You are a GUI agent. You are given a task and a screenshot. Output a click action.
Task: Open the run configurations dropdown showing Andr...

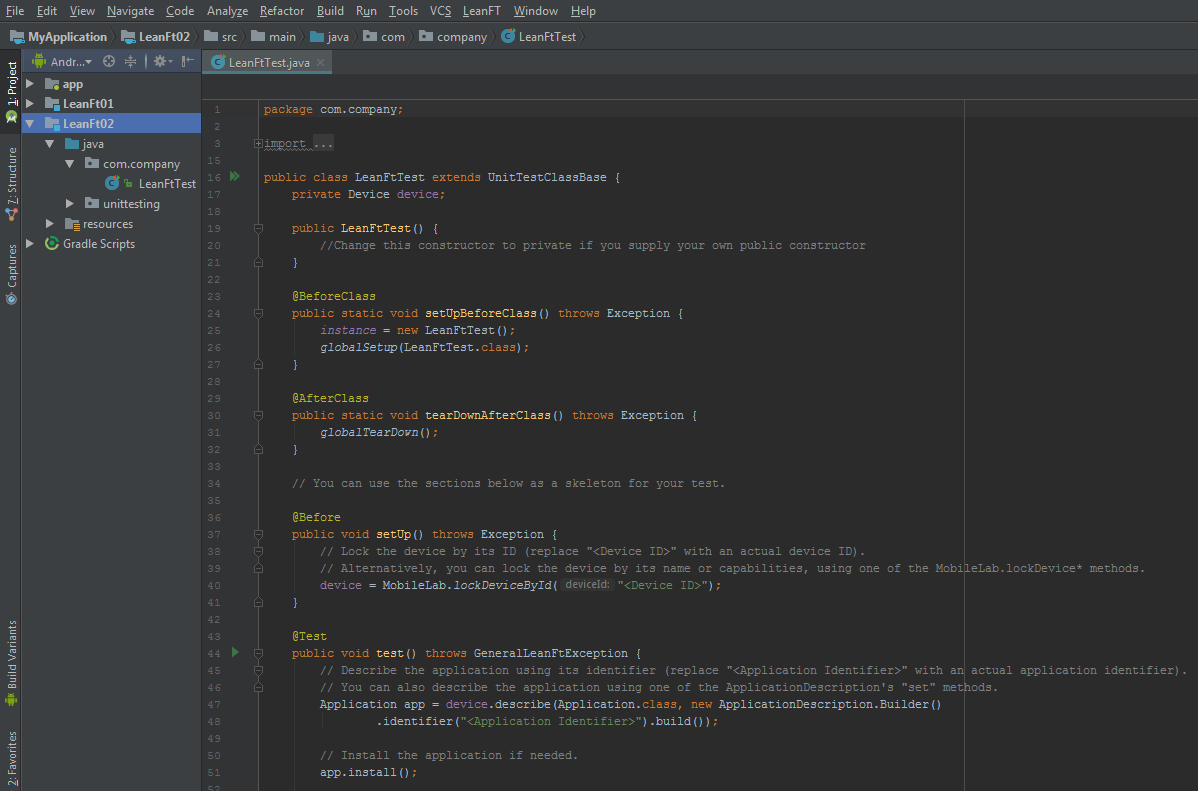pyautogui.click(x=68, y=60)
